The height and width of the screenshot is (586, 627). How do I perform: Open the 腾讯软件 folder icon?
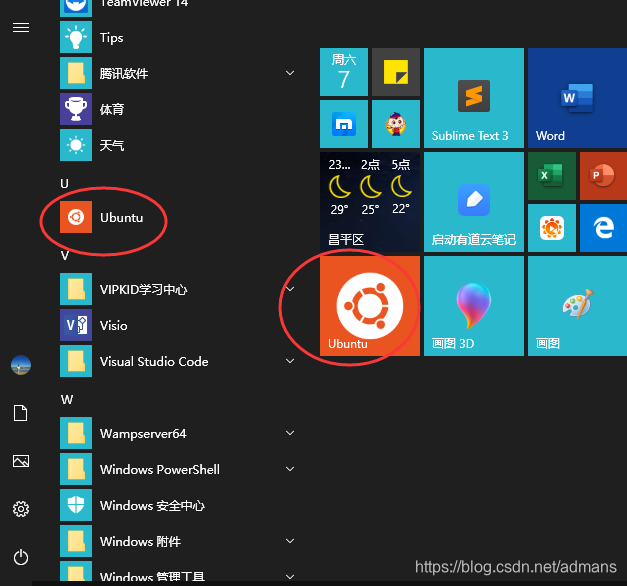(x=76, y=73)
